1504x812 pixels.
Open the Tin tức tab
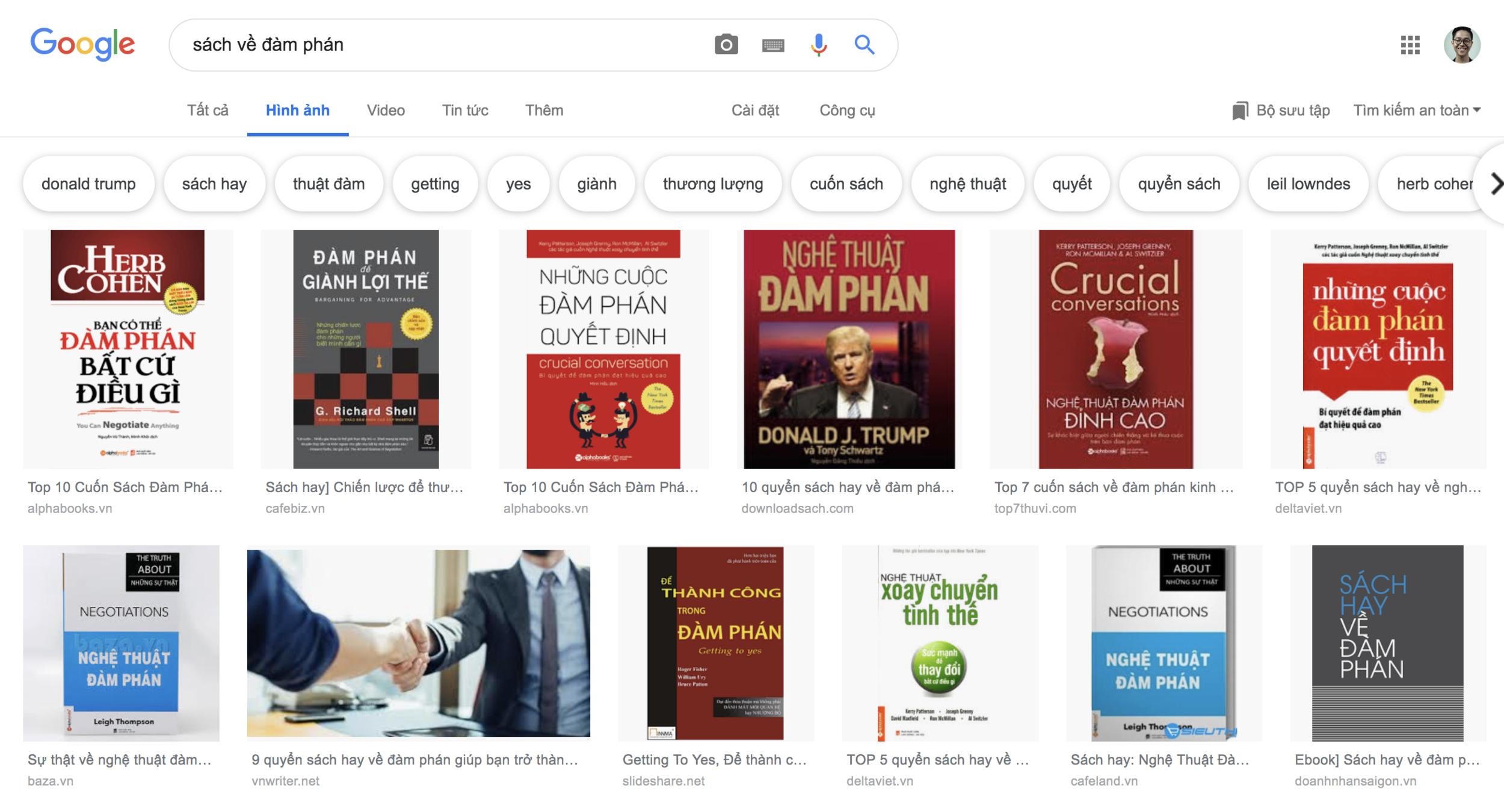click(x=465, y=111)
